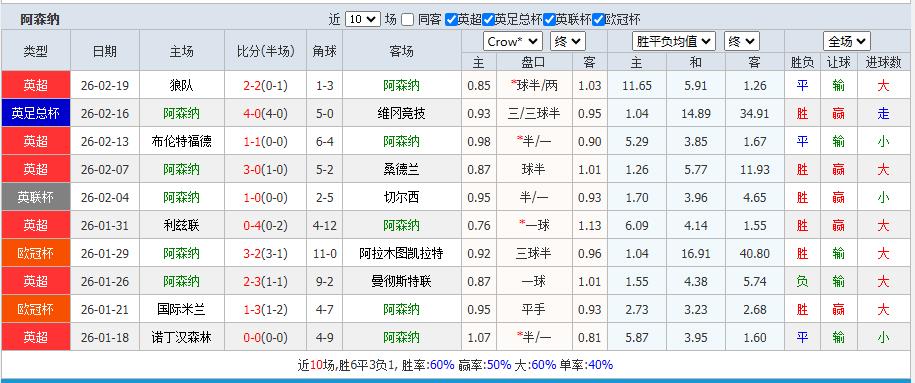Click the corner count 4-12

point(324,225)
